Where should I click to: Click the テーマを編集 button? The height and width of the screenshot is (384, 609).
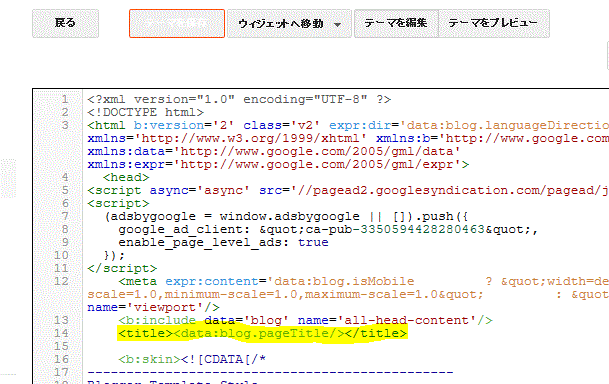[396, 23]
